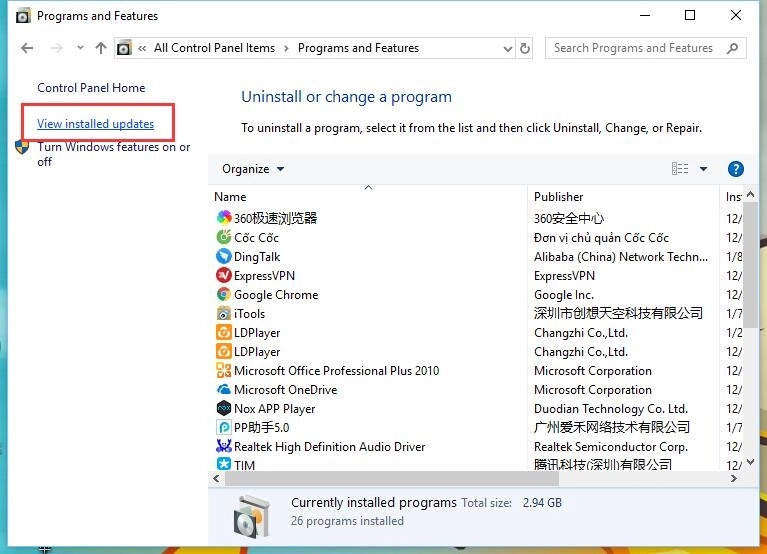The height and width of the screenshot is (554, 767).
Task: Click the forward navigation arrow
Action: point(57,48)
